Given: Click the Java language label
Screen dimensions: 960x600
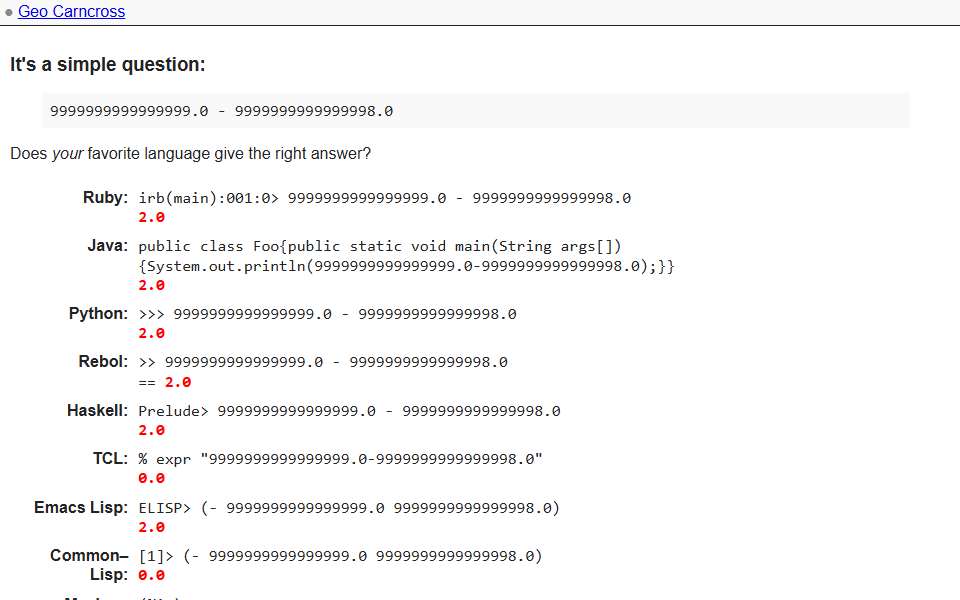Looking at the screenshot, I should tap(108, 246).
